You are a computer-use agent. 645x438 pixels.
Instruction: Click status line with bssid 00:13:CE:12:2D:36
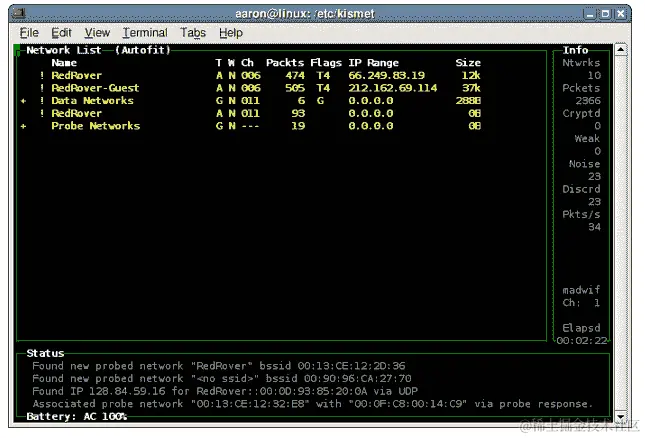coord(219,366)
